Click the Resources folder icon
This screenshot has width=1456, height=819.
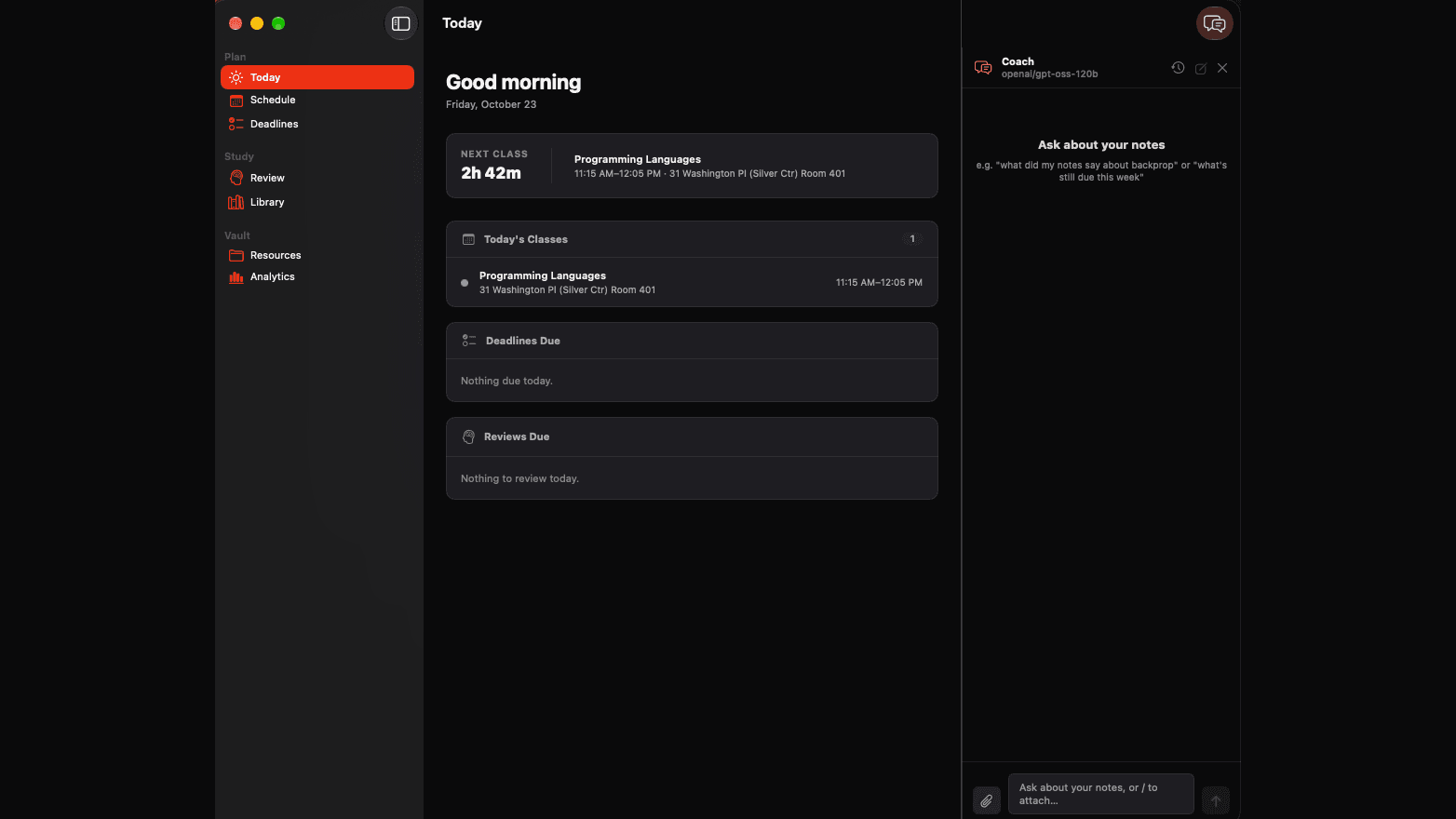(236, 255)
